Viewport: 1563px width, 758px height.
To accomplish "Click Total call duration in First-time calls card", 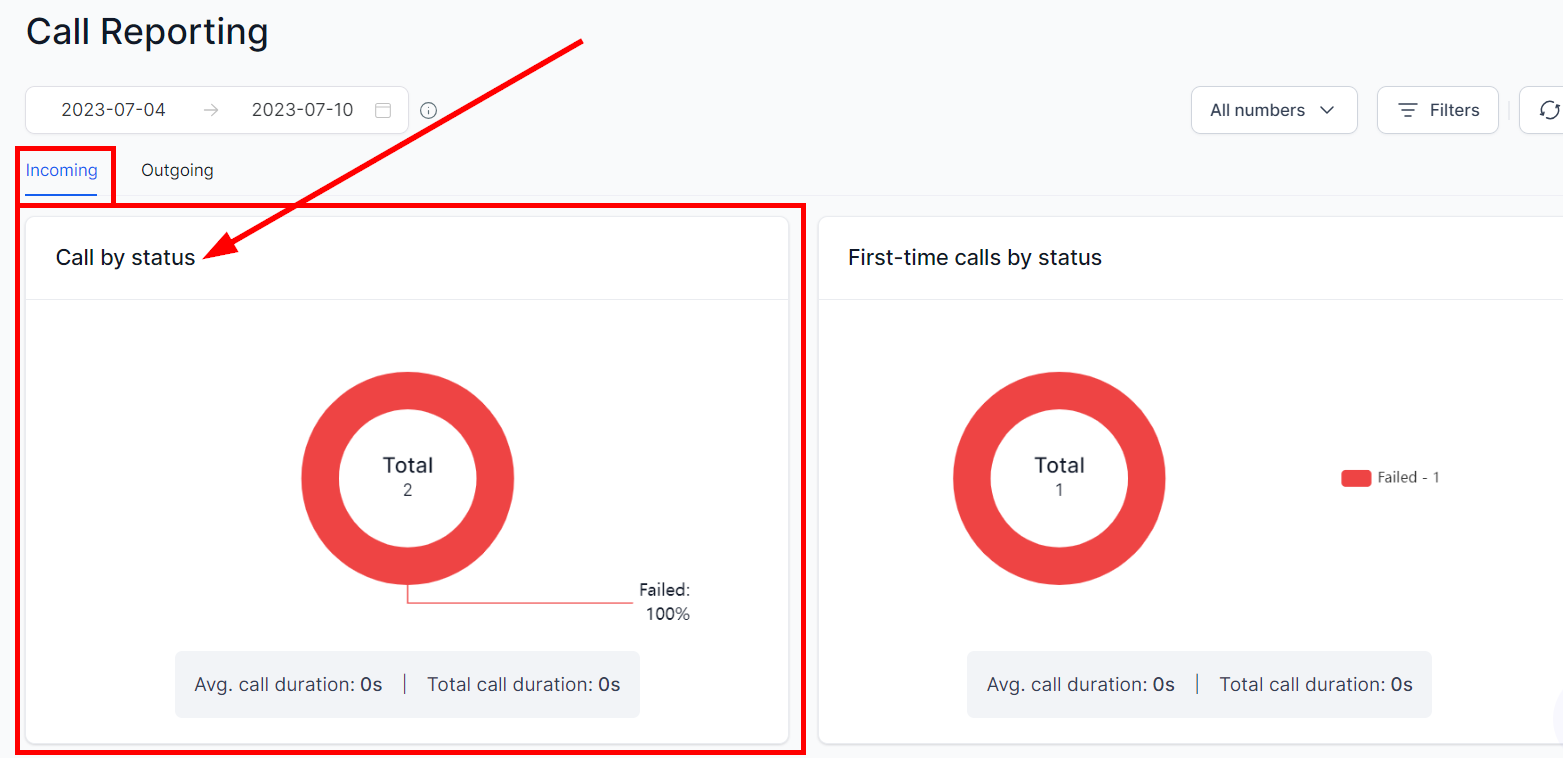I will [1315, 685].
